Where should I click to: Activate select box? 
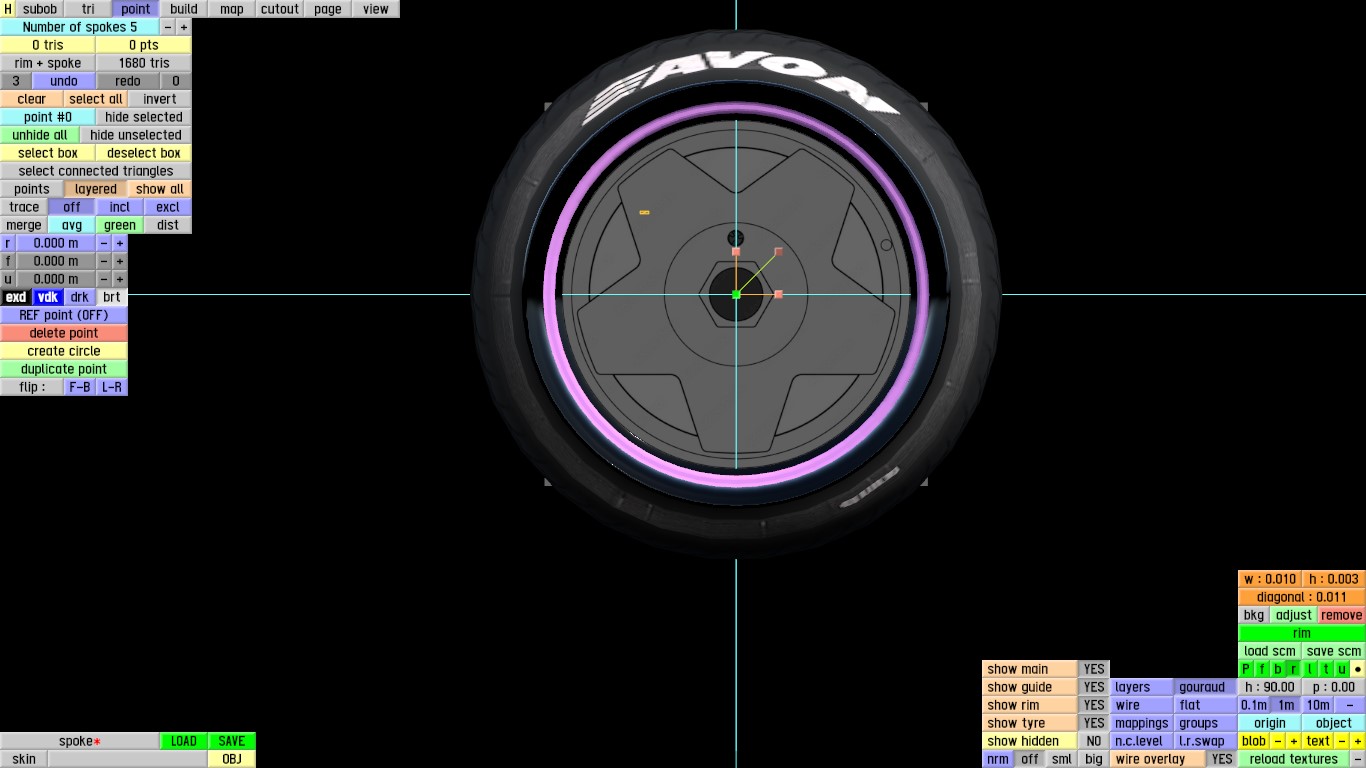click(48, 153)
